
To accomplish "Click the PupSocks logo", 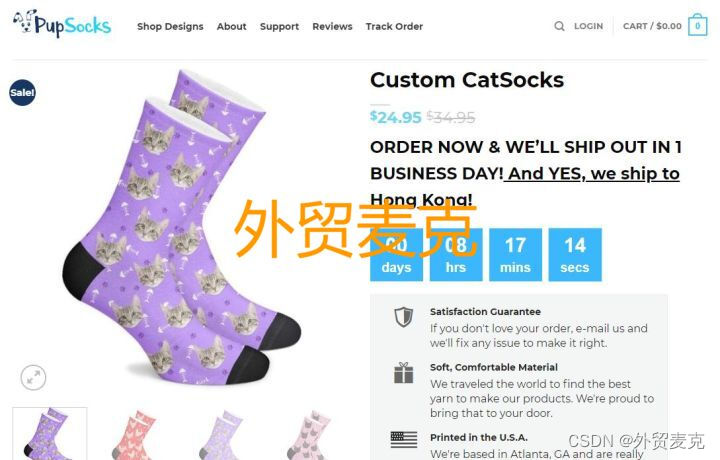I will tap(62, 24).
